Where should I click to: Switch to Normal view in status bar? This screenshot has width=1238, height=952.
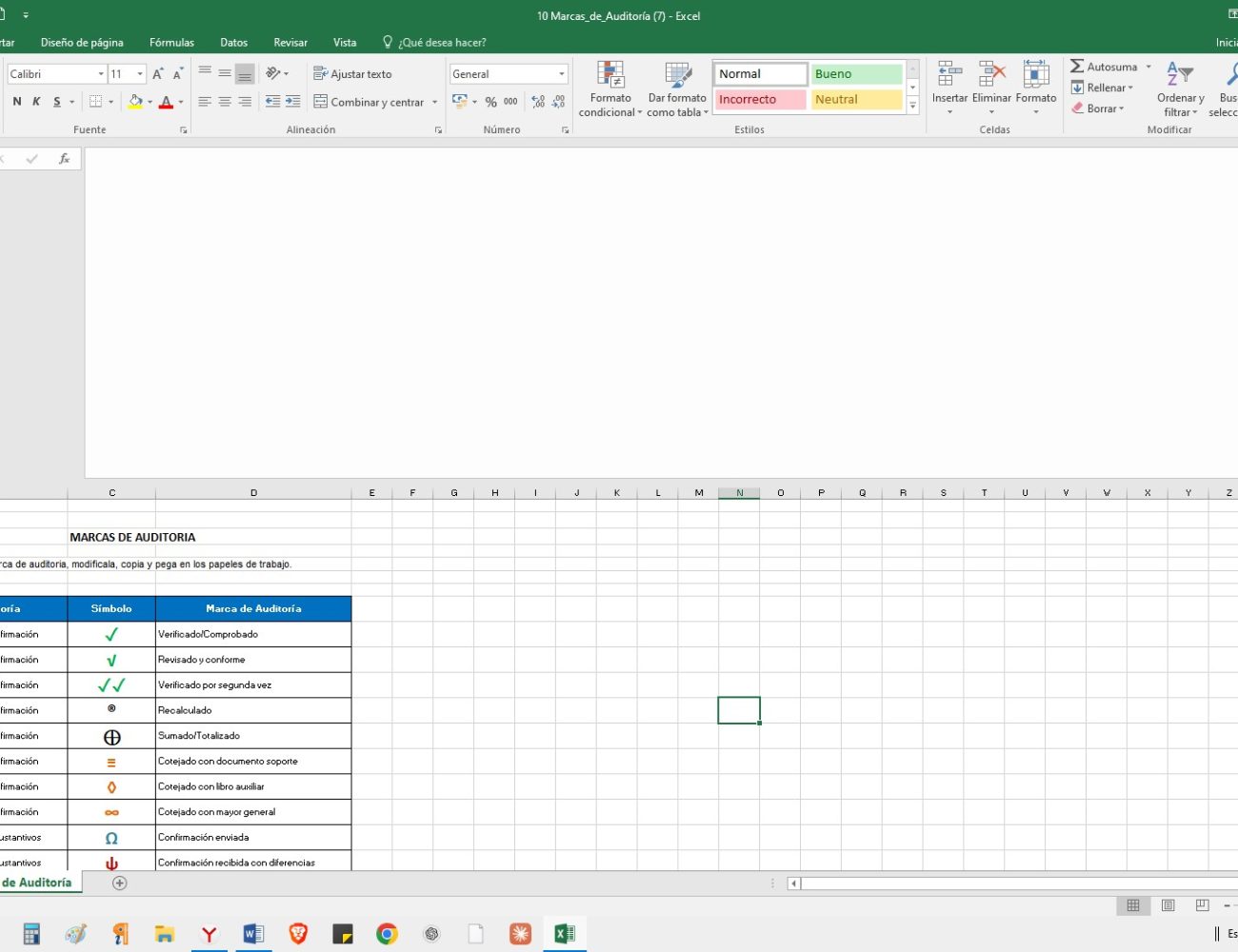point(1133,905)
